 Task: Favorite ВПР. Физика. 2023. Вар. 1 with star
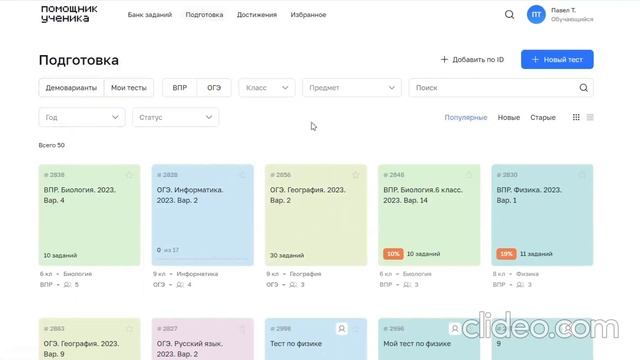pos(582,175)
